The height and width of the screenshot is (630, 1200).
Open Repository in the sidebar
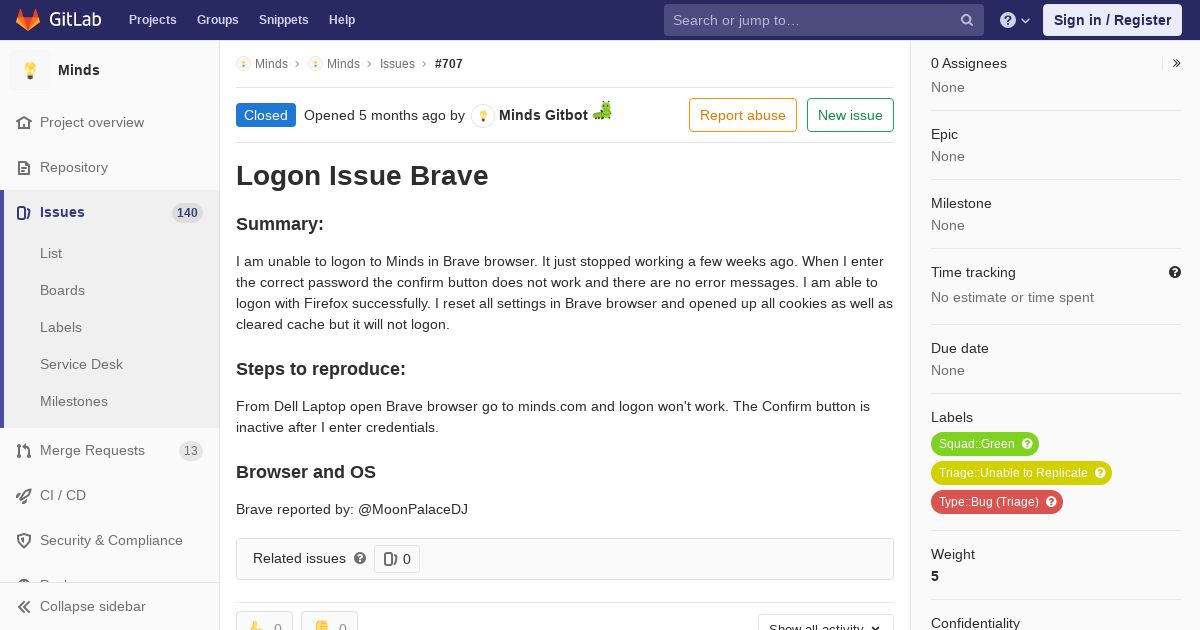tap(74, 167)
